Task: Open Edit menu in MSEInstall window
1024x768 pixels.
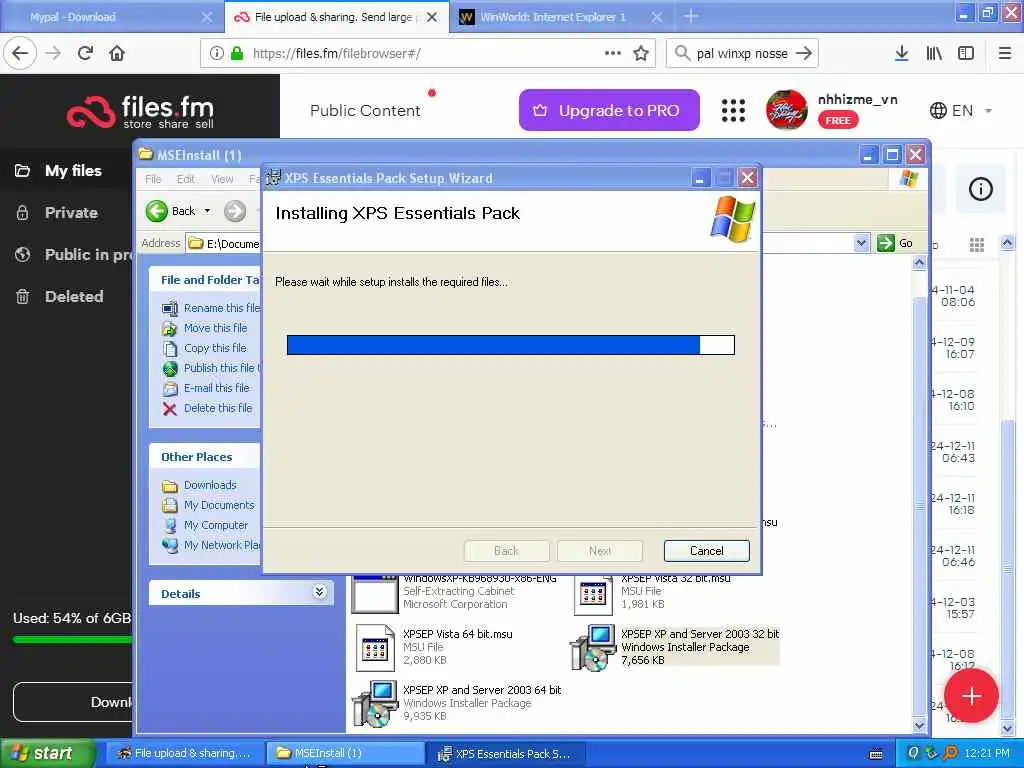Action: coord(185,179)
